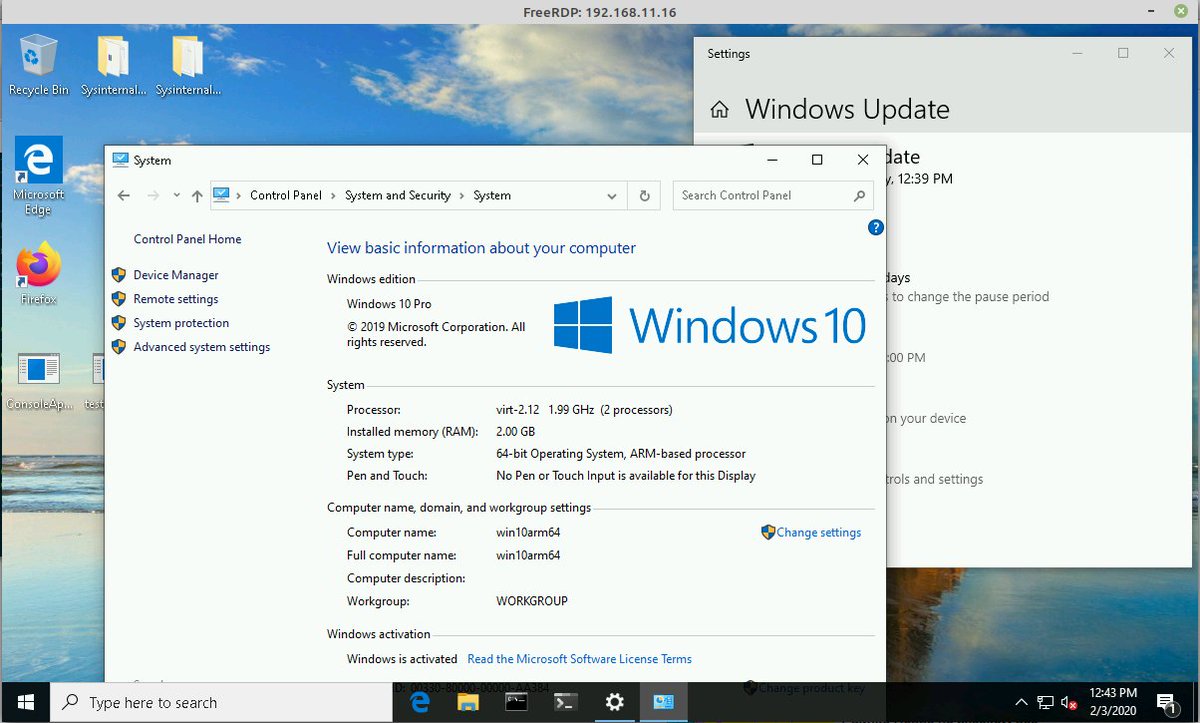
Task: Switch to Settings via taskbar gear icon
Action: 614,702
